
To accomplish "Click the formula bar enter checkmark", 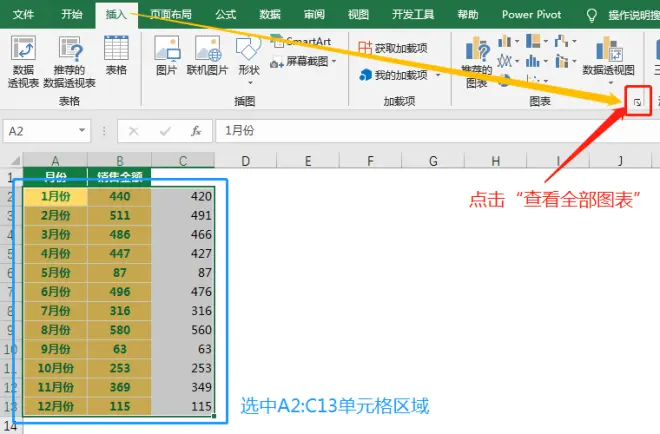I will (x=165, y=131).
